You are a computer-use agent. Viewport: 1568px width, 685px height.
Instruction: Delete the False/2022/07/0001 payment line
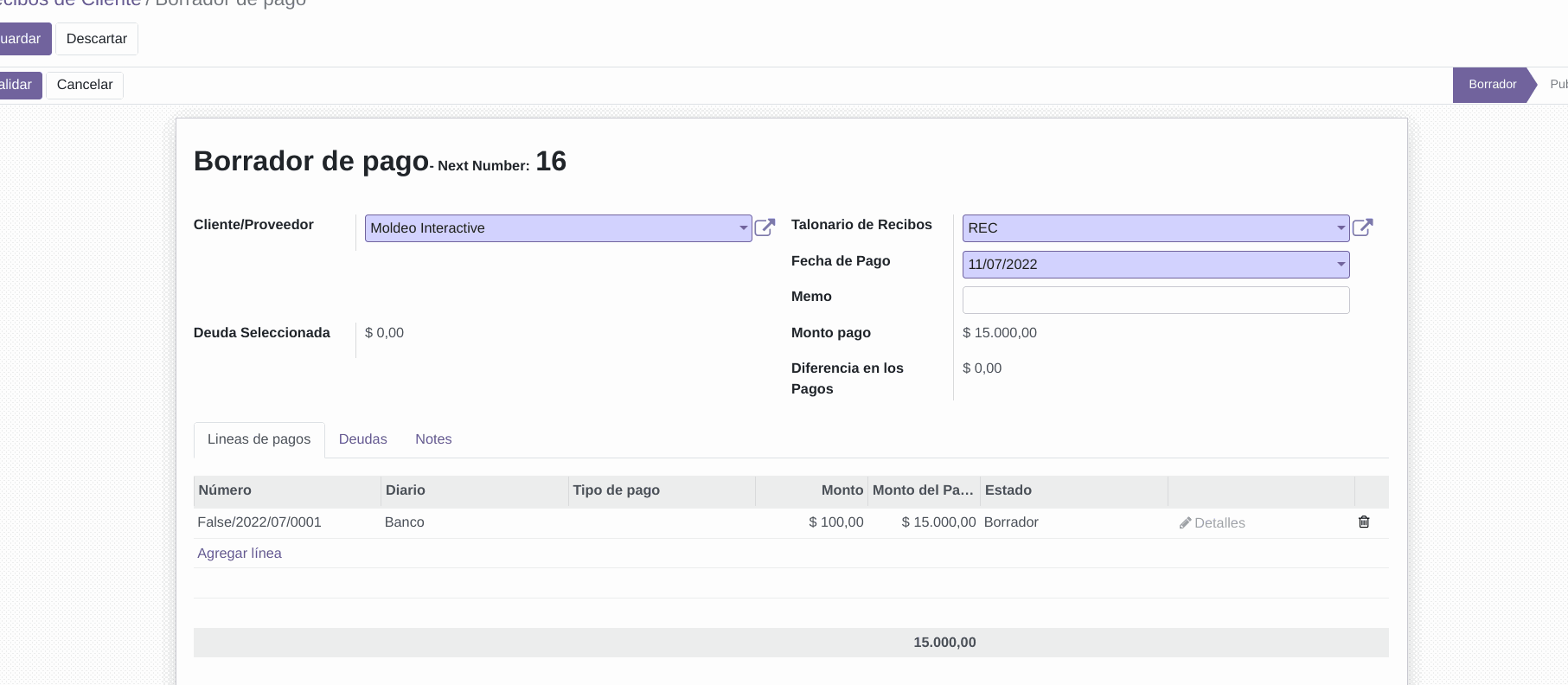[1364, 522]
